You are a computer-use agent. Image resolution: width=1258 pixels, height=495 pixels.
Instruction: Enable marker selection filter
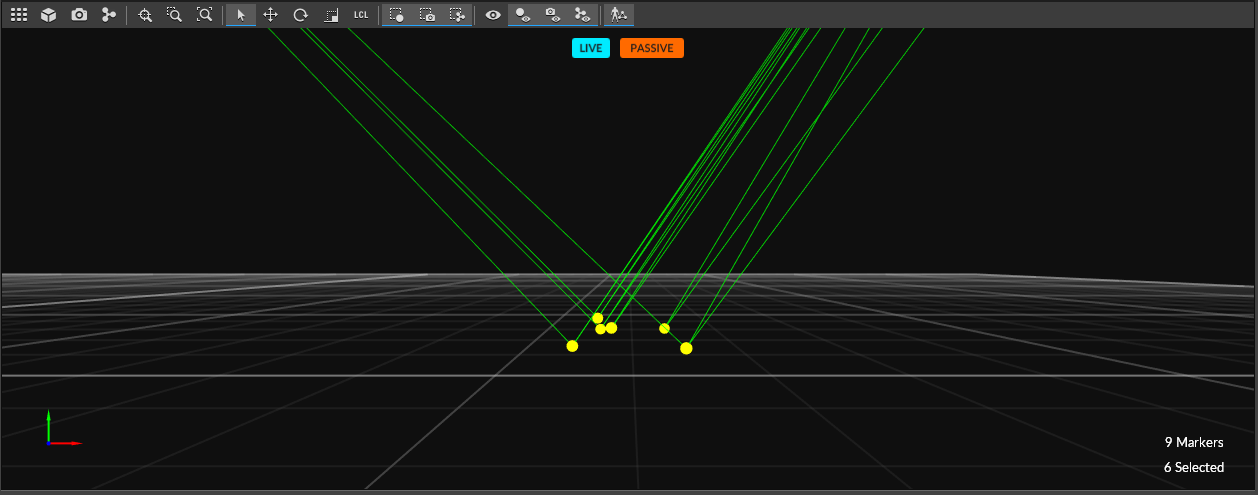[x=397, y=15]
